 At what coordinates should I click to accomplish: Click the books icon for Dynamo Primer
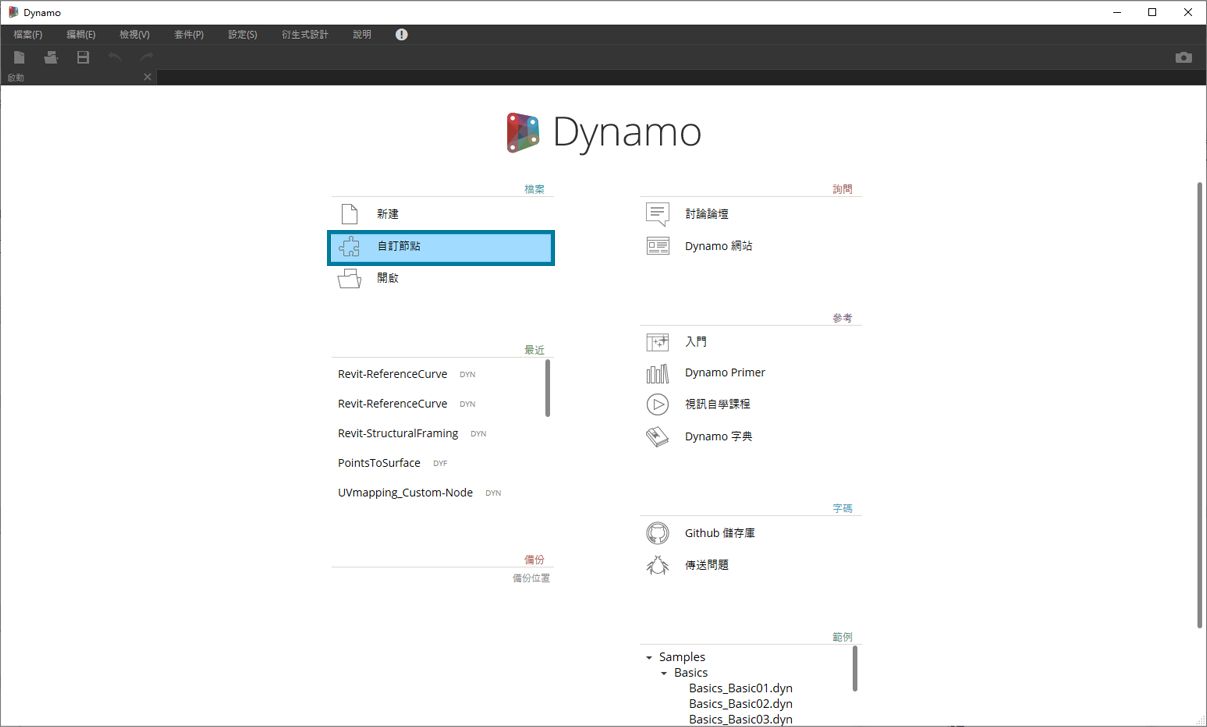[657, 373]
